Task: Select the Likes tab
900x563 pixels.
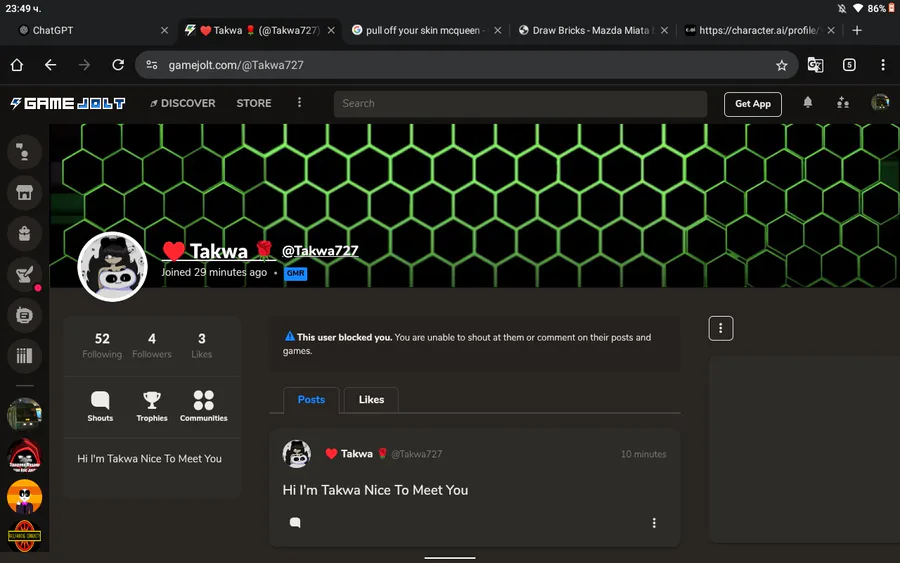Action: (371, 399)
